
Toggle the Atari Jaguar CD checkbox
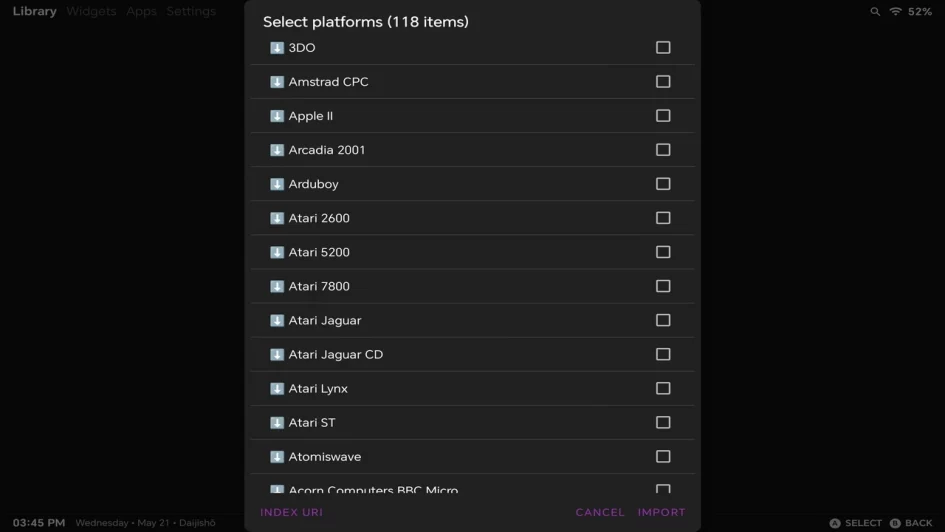(663, 354)
